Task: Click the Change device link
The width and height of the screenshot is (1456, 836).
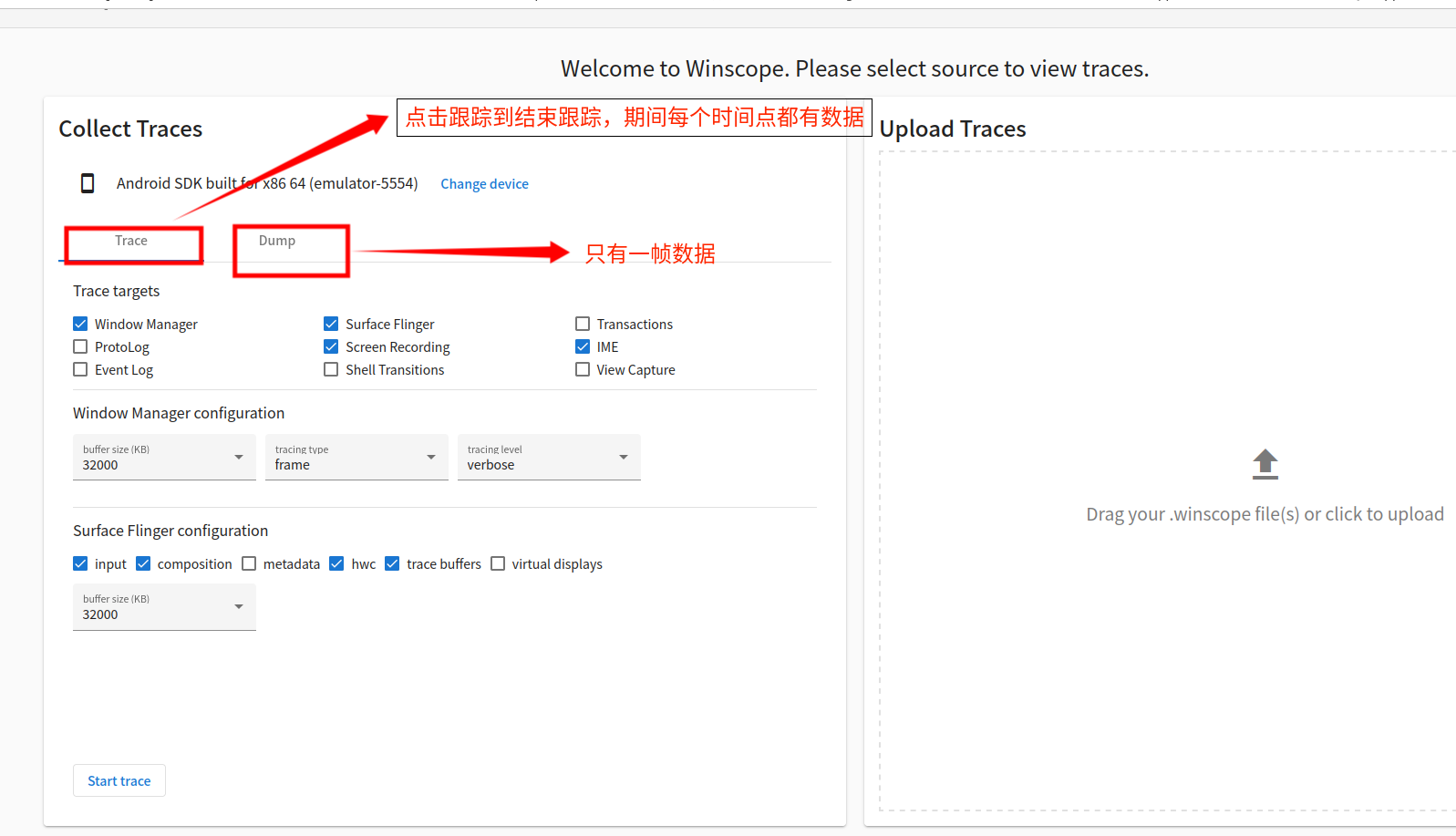Action: click(x=484, y=184)
